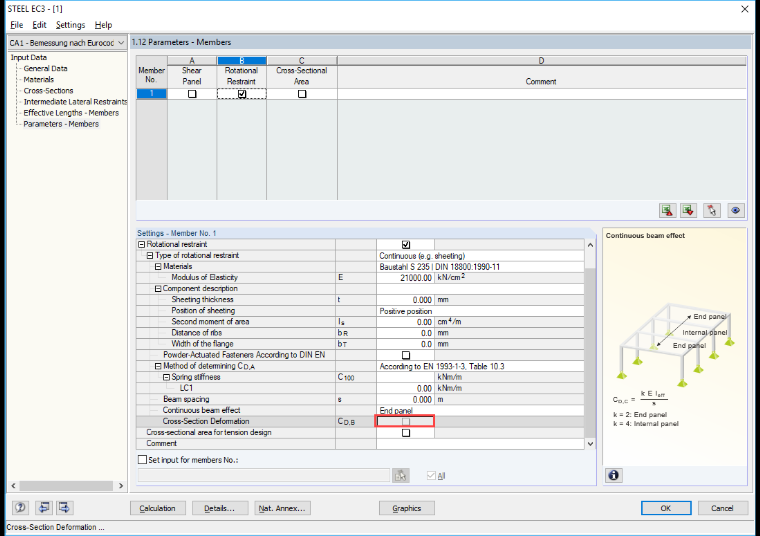Collapse the Materials node

click(x=158, y=267)
